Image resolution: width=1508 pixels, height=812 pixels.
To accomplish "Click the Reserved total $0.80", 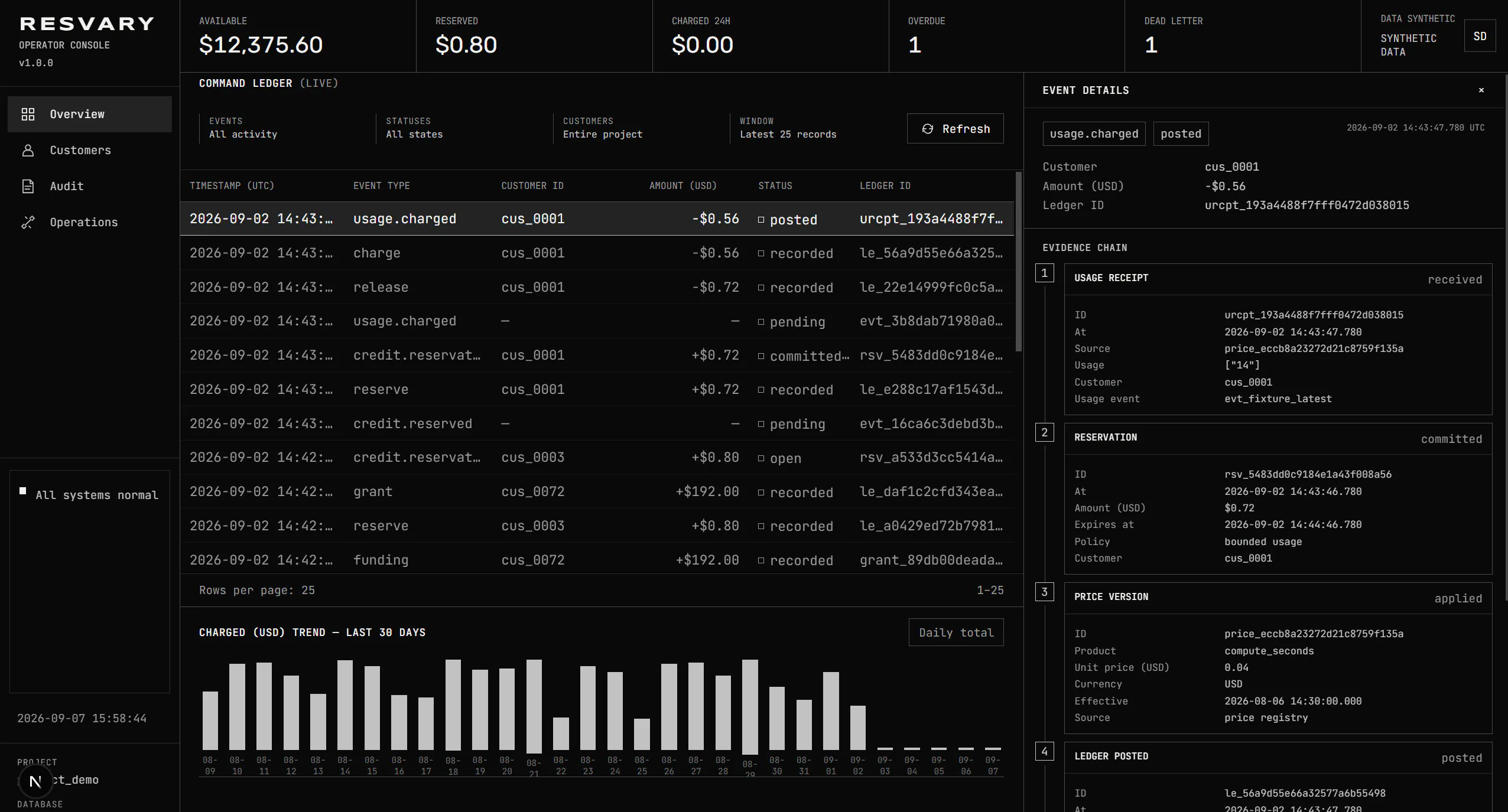I will coord(466,45).
